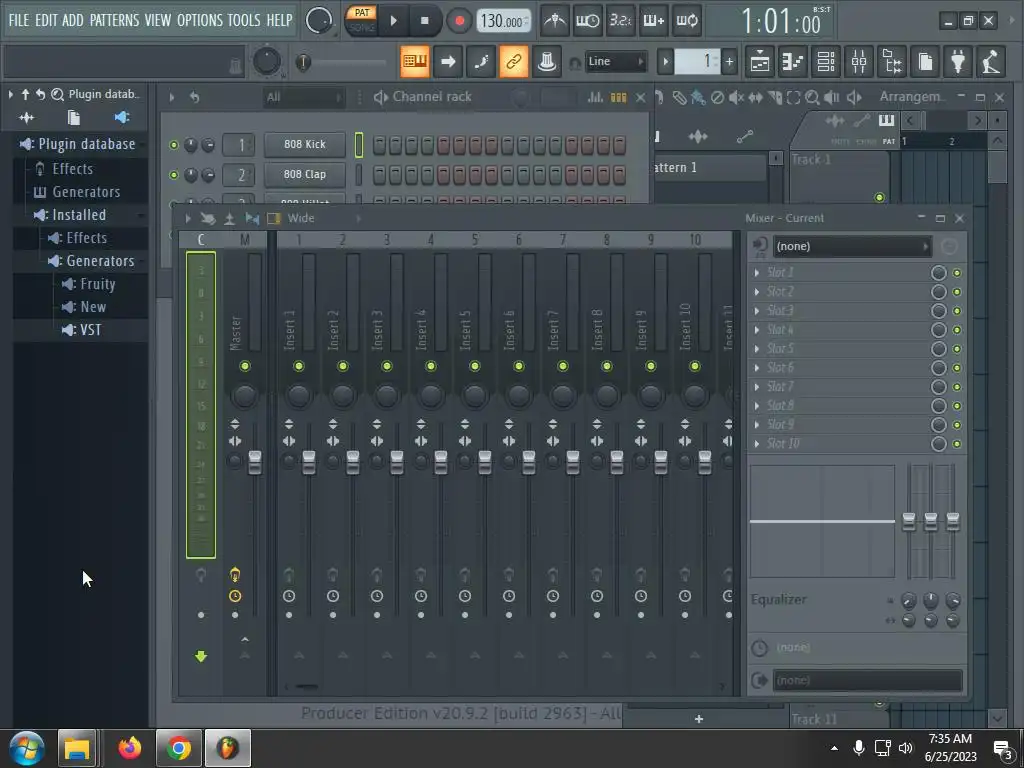Open the snap Line dropdown
This screenshot has height=768, width=1024.
tap(616, 61)
